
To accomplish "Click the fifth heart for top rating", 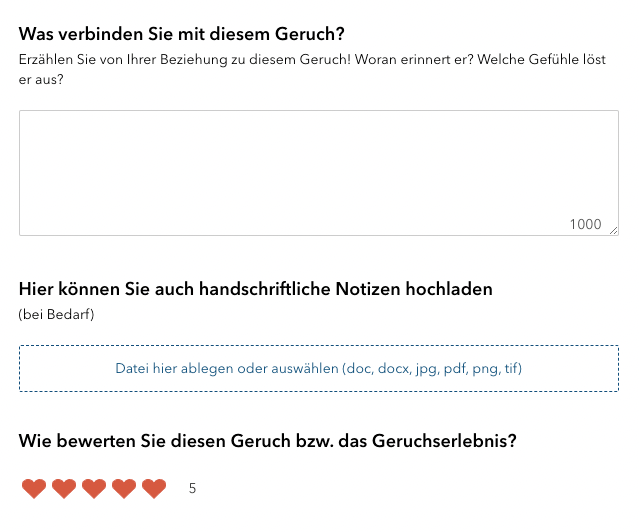I will [154, 489].
